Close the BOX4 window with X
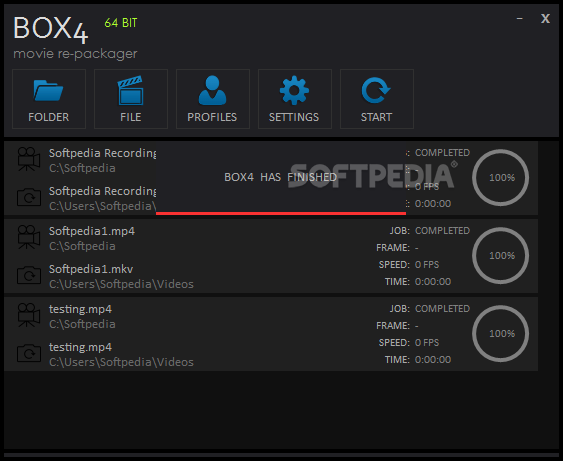 (x=545, y=18)
